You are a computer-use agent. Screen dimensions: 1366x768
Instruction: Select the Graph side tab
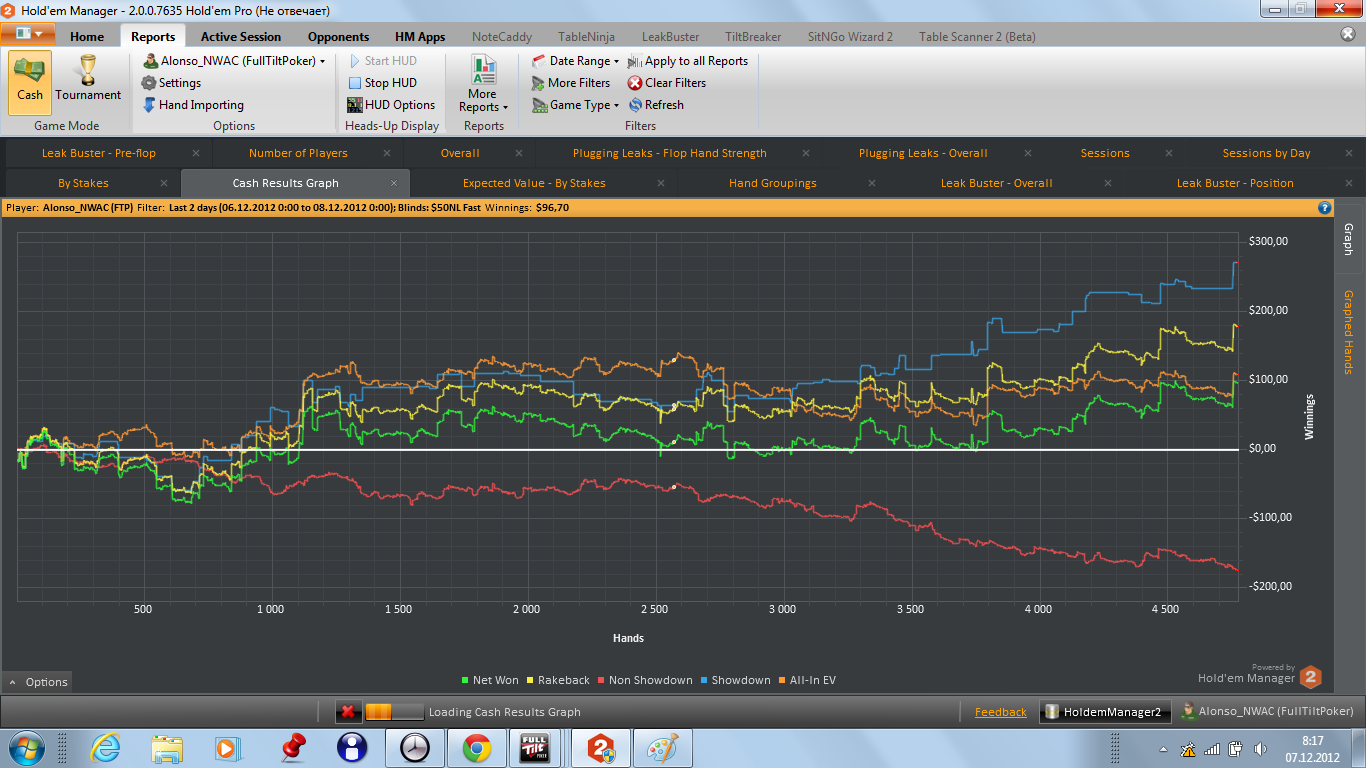point(1348,239)
